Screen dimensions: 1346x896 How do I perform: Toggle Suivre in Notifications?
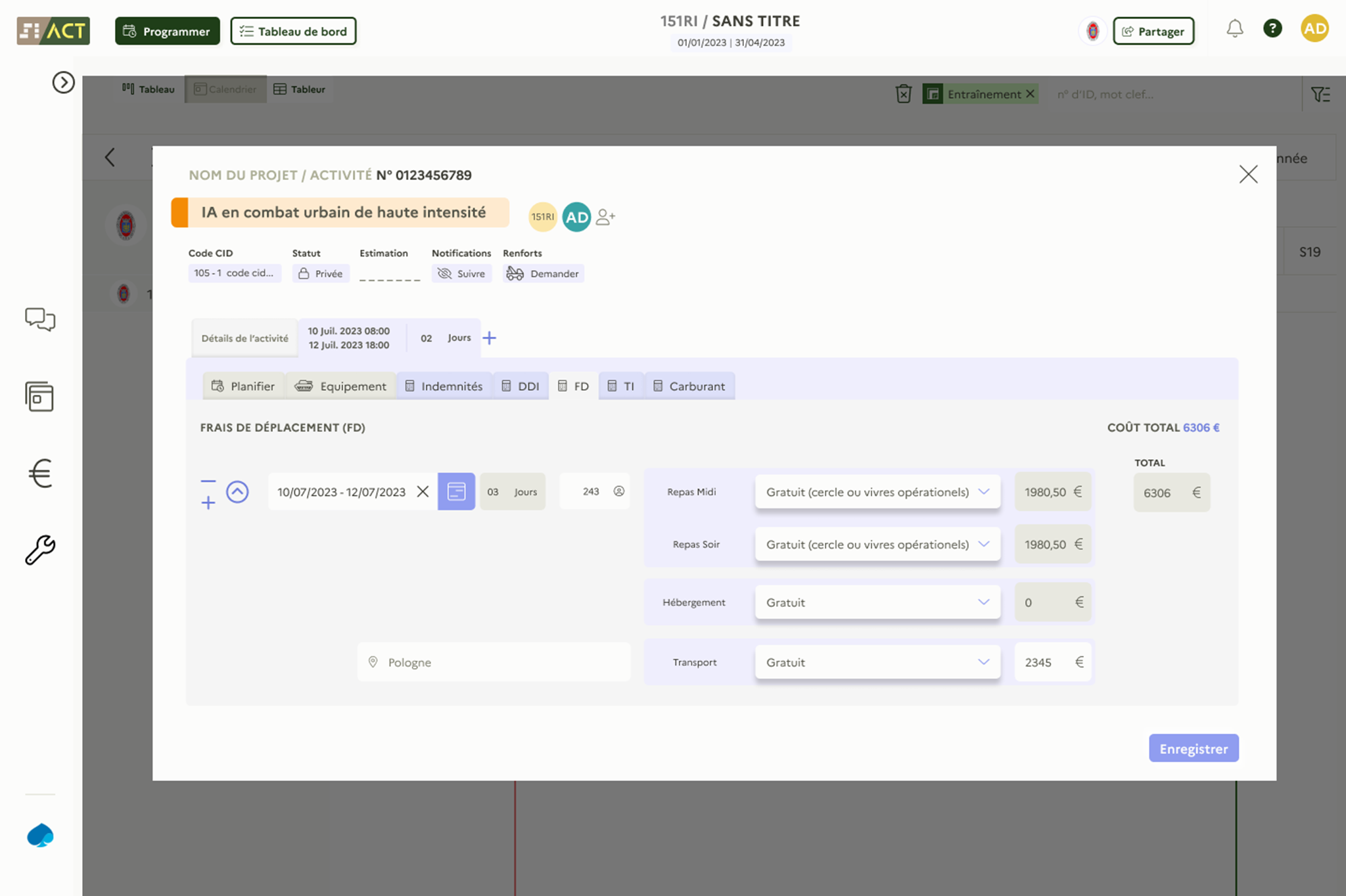point(461,273)
